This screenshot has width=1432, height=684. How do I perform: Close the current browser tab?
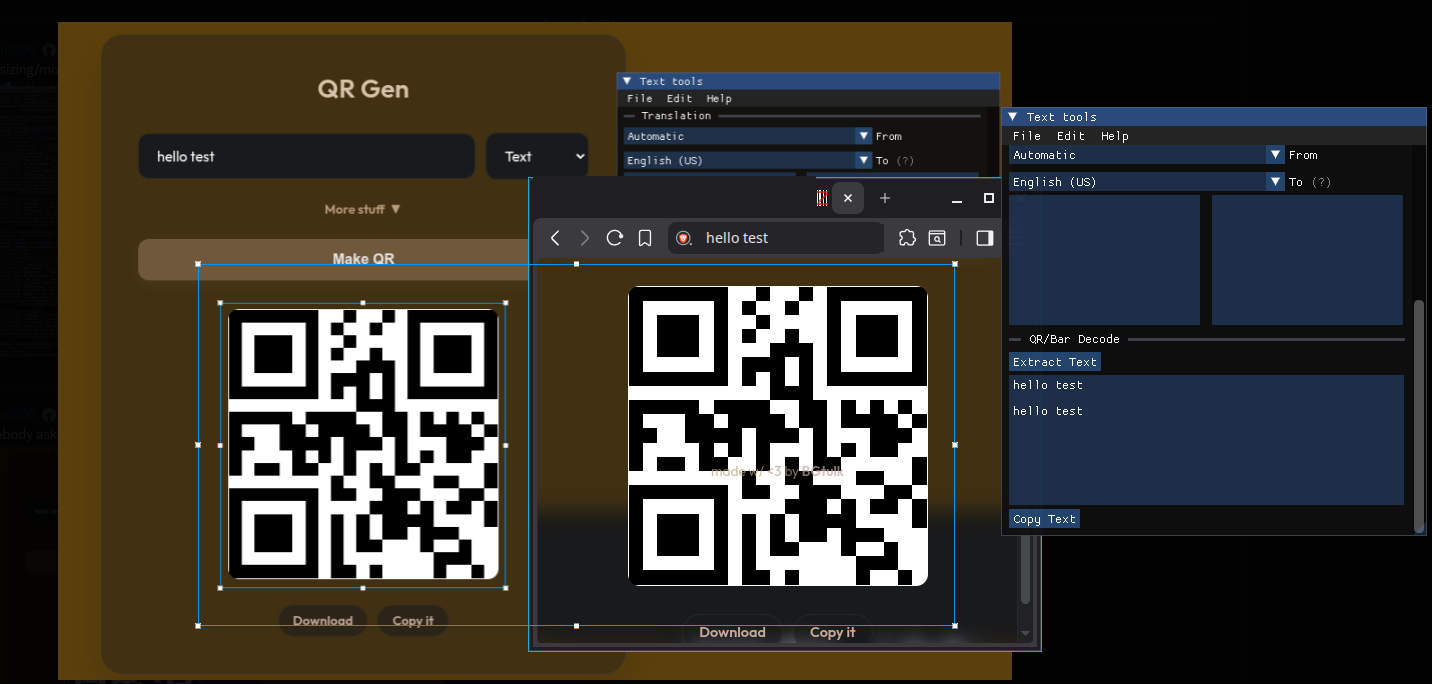click(x=848, y=198)
